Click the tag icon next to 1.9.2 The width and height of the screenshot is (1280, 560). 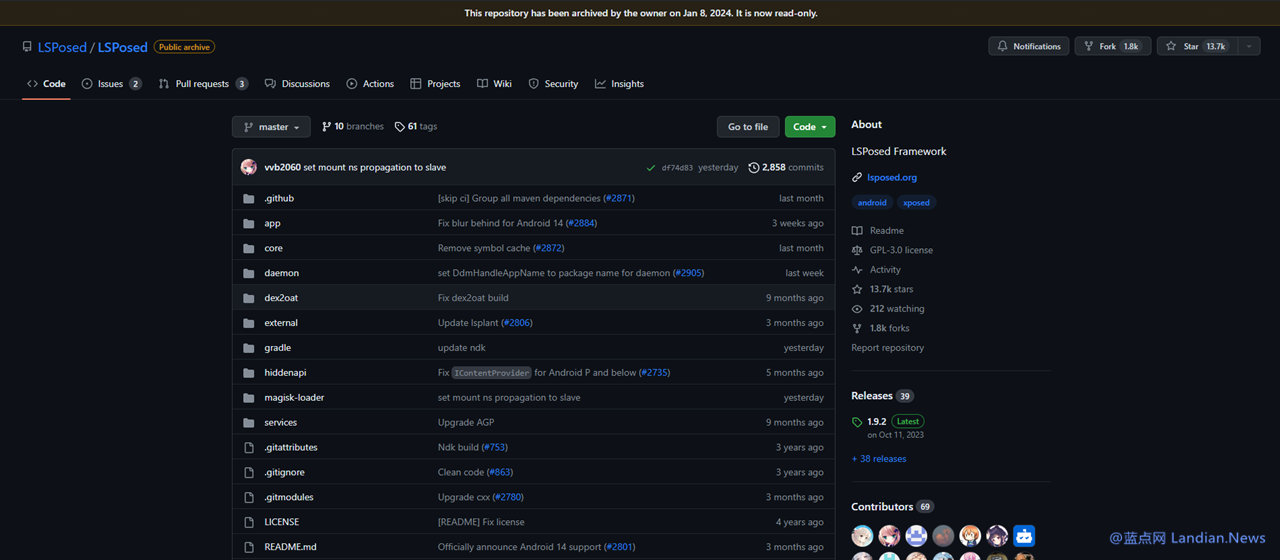(x=857, y=422)
